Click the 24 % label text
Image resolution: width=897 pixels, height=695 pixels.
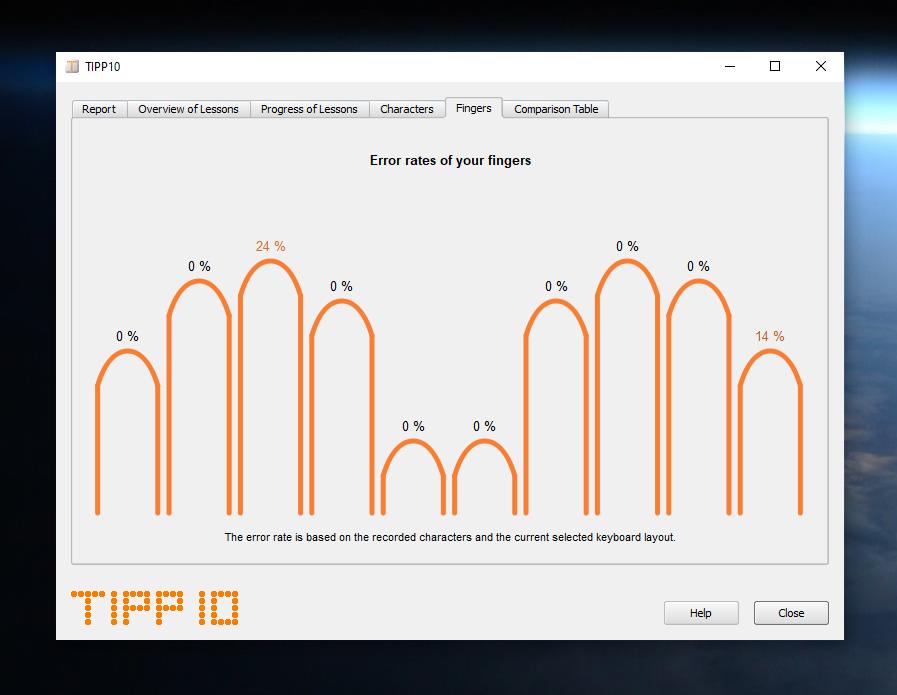pyautogui.click(x=270, y=244)
